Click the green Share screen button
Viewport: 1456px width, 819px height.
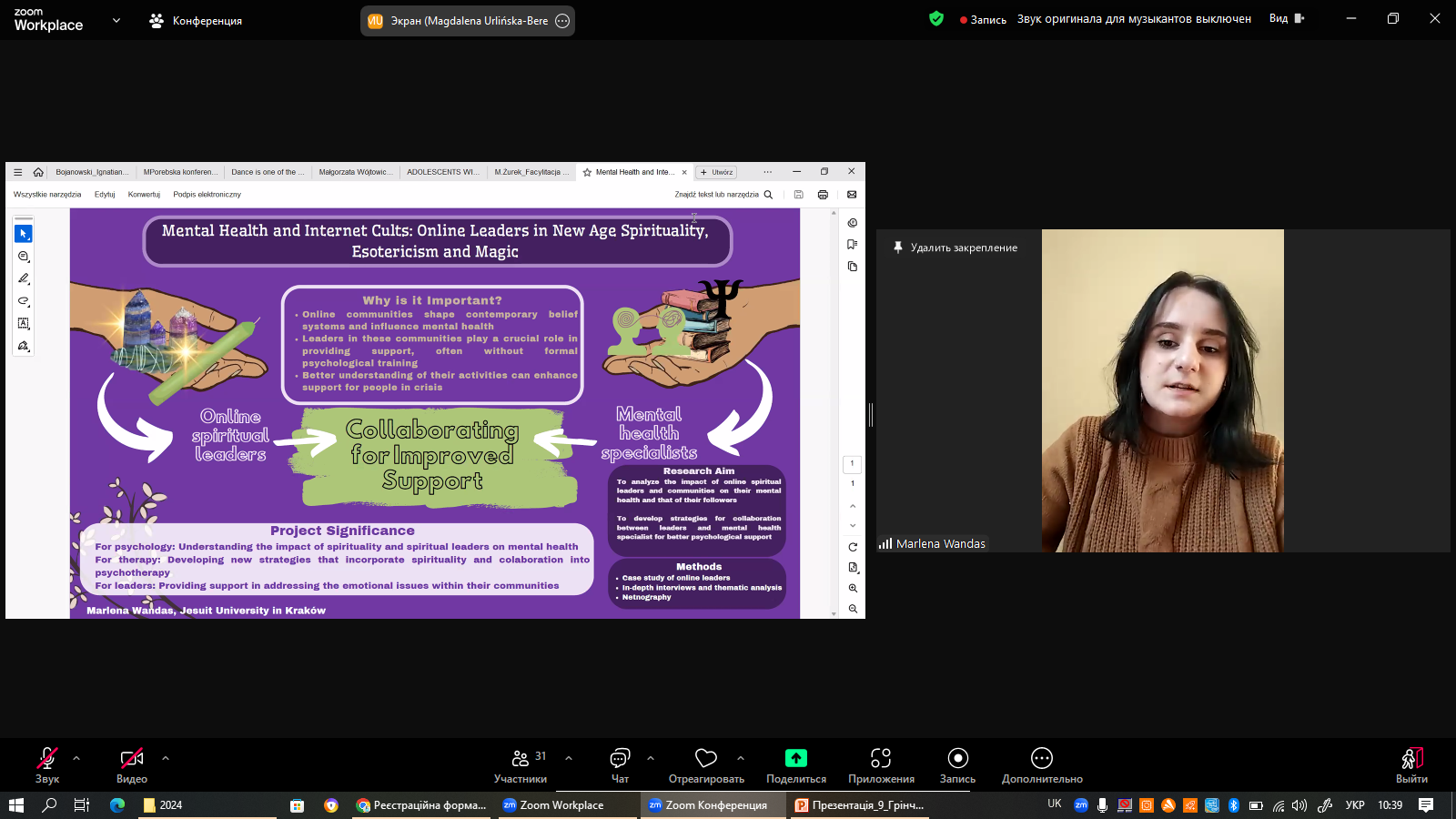coord(796,764)
